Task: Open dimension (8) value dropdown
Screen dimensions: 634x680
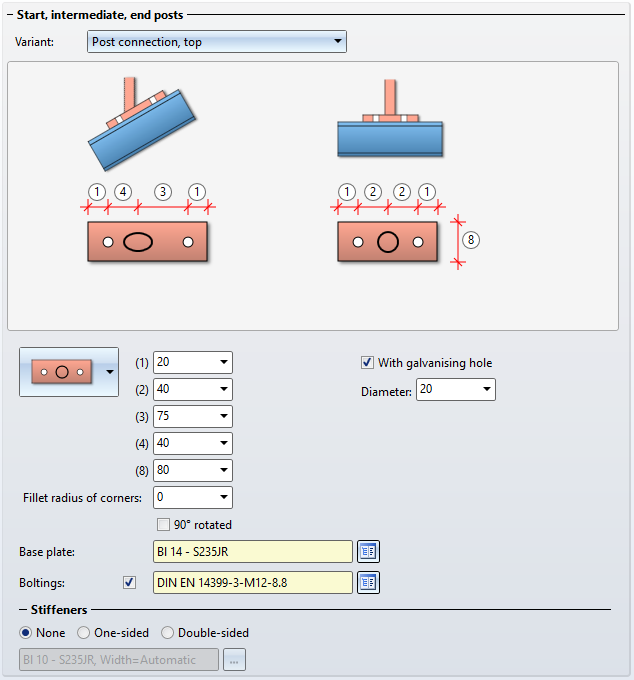Action: pyautogui.click(x=224, y=471)
